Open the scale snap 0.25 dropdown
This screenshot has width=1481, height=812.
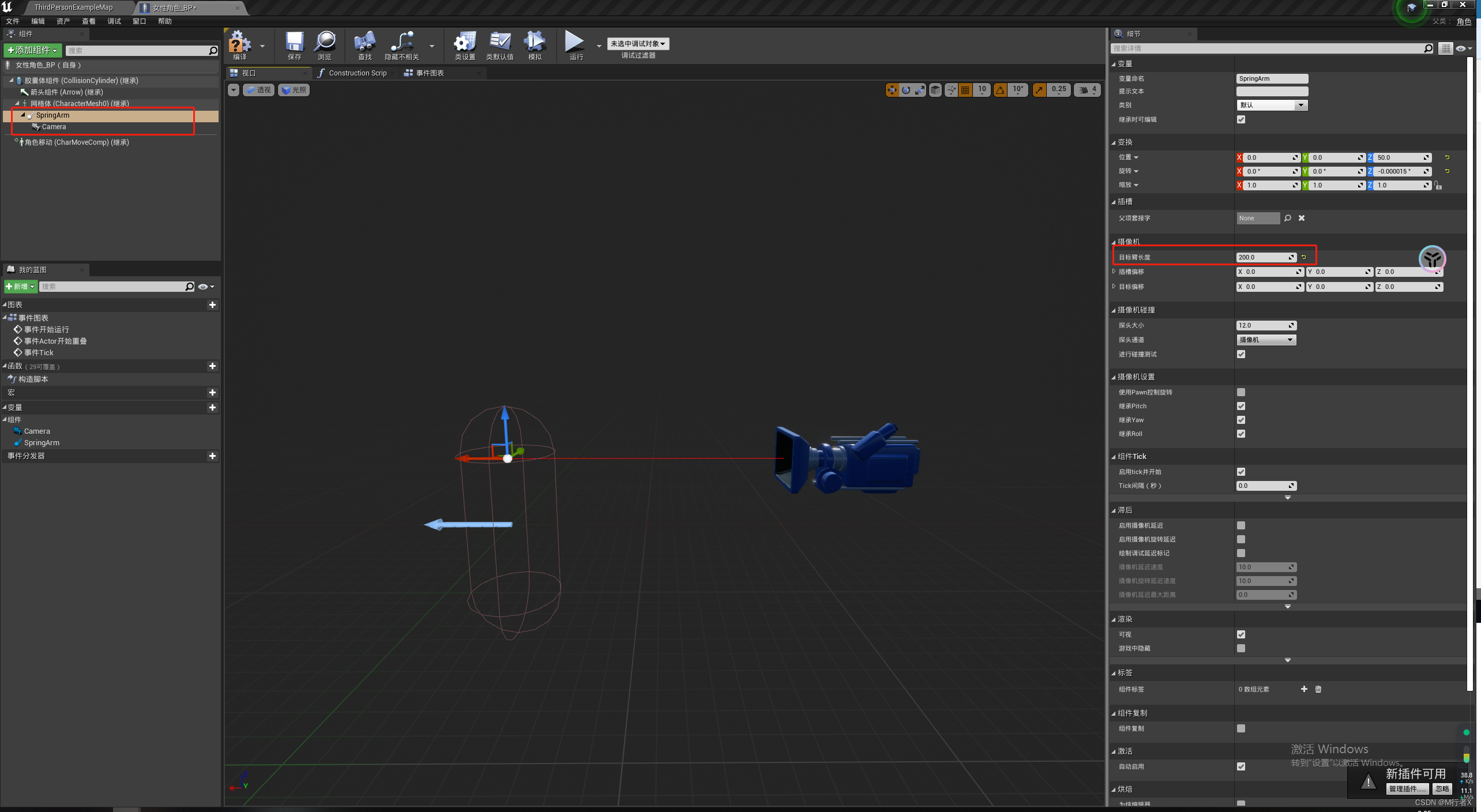point(1059,90)
